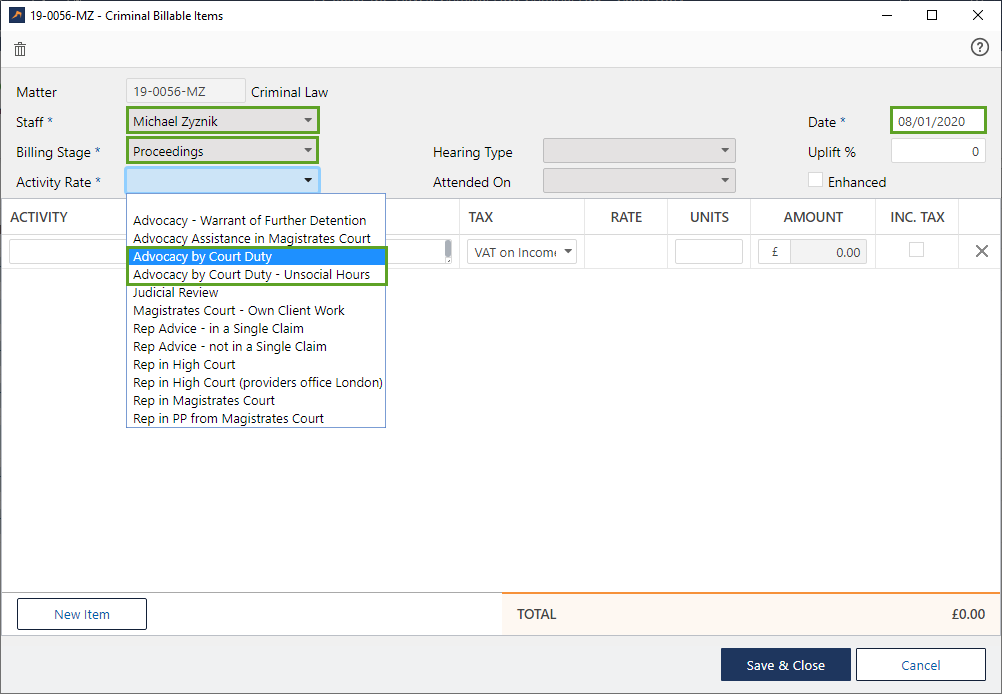1002x694 pixels.
Task: Toggle the Inc. Tax checkbox
Action: [916, 250]
